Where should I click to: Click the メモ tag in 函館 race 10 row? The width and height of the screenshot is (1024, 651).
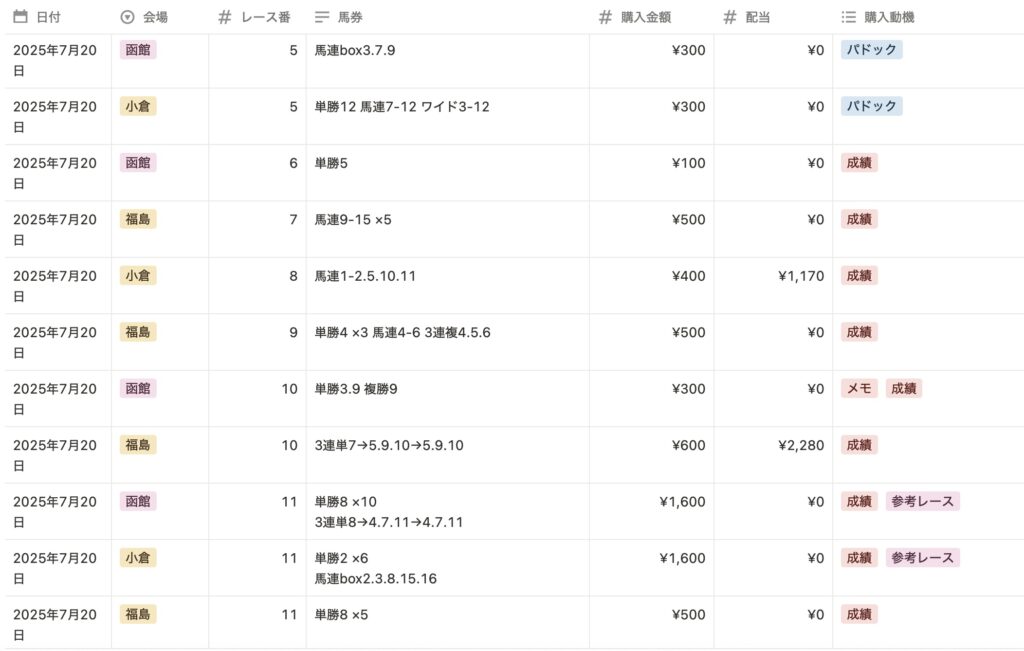859,389
